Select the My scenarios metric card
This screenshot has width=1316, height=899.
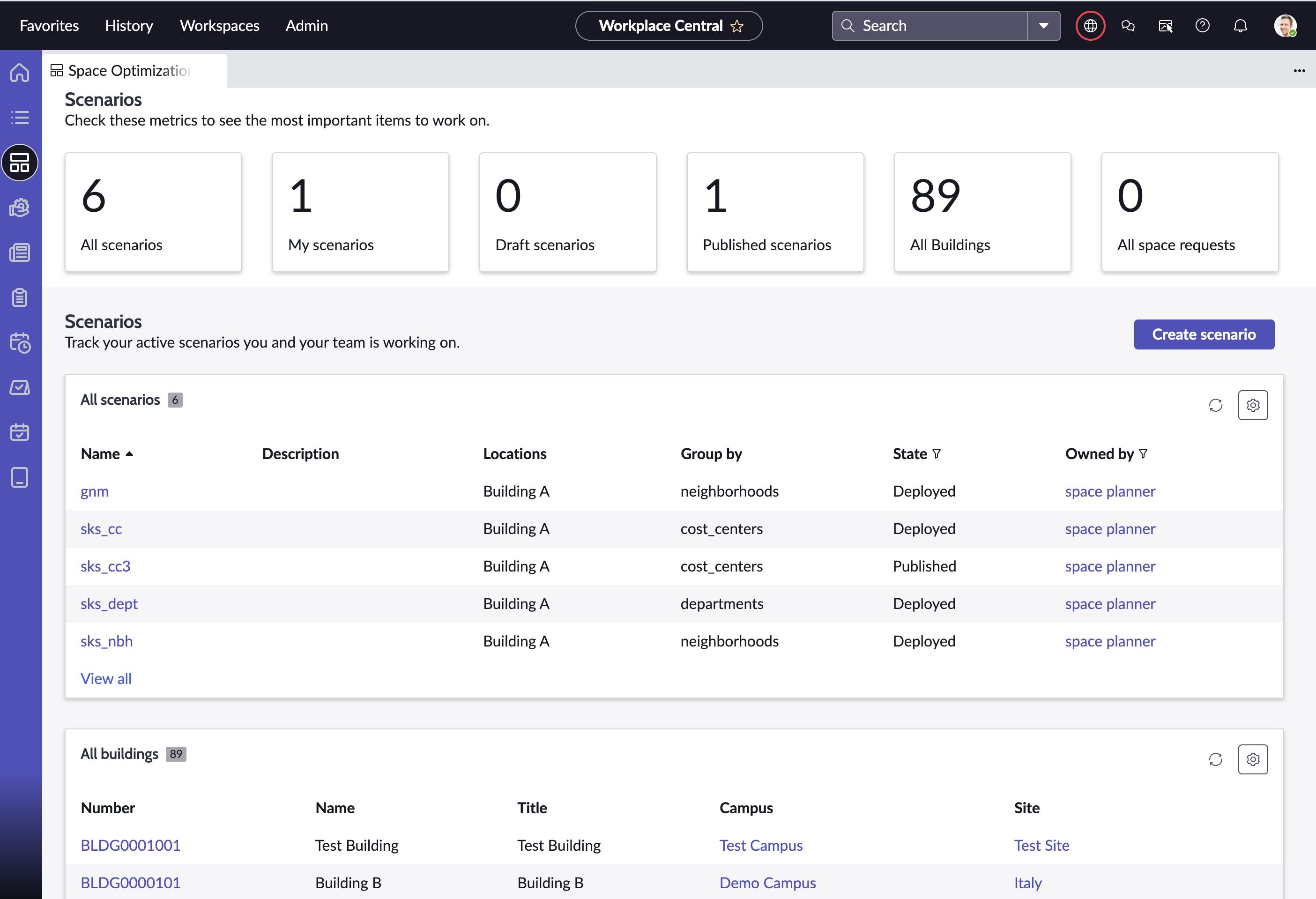(x=360, y=212)
